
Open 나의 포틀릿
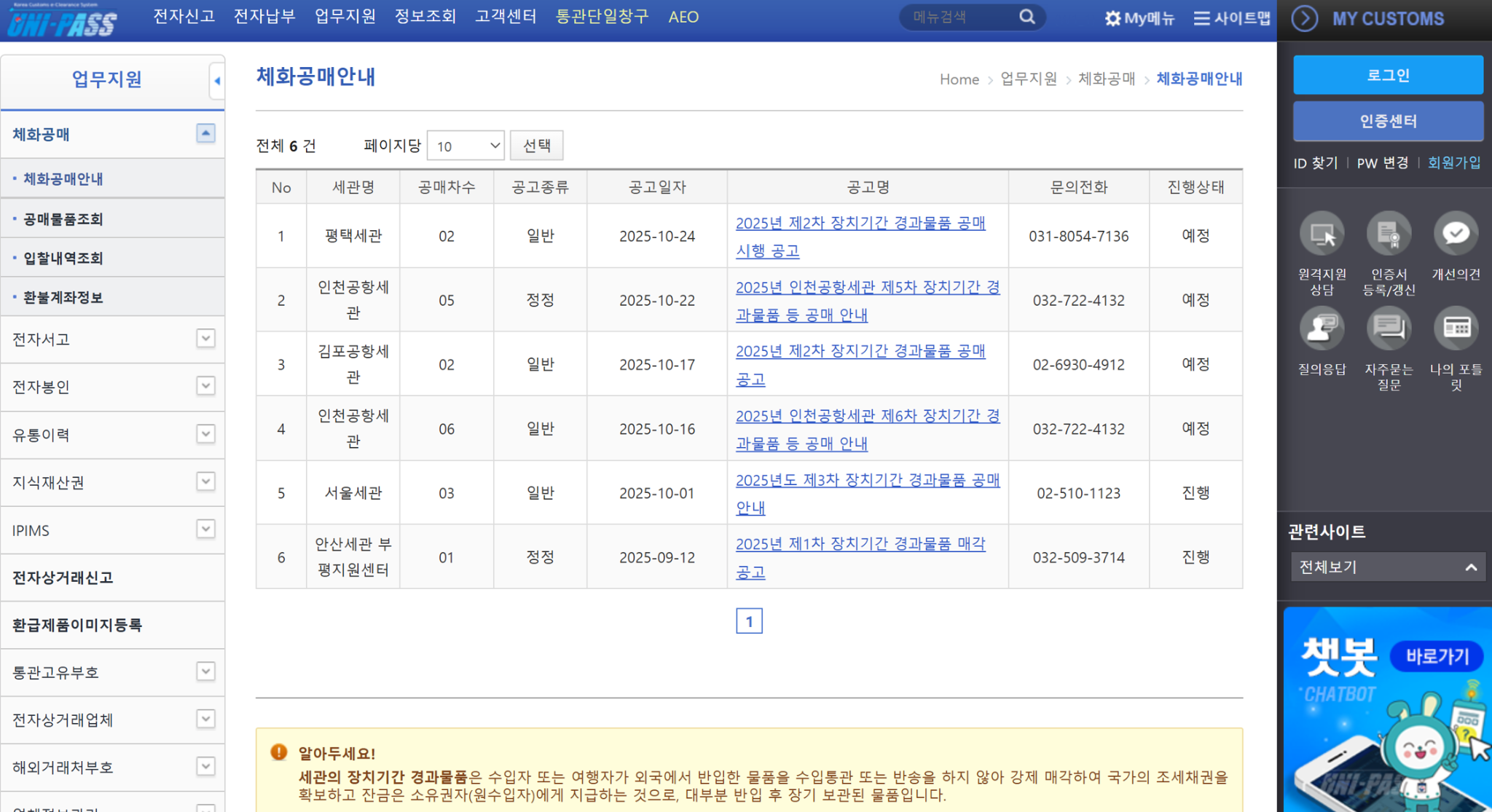point(1455,329)
